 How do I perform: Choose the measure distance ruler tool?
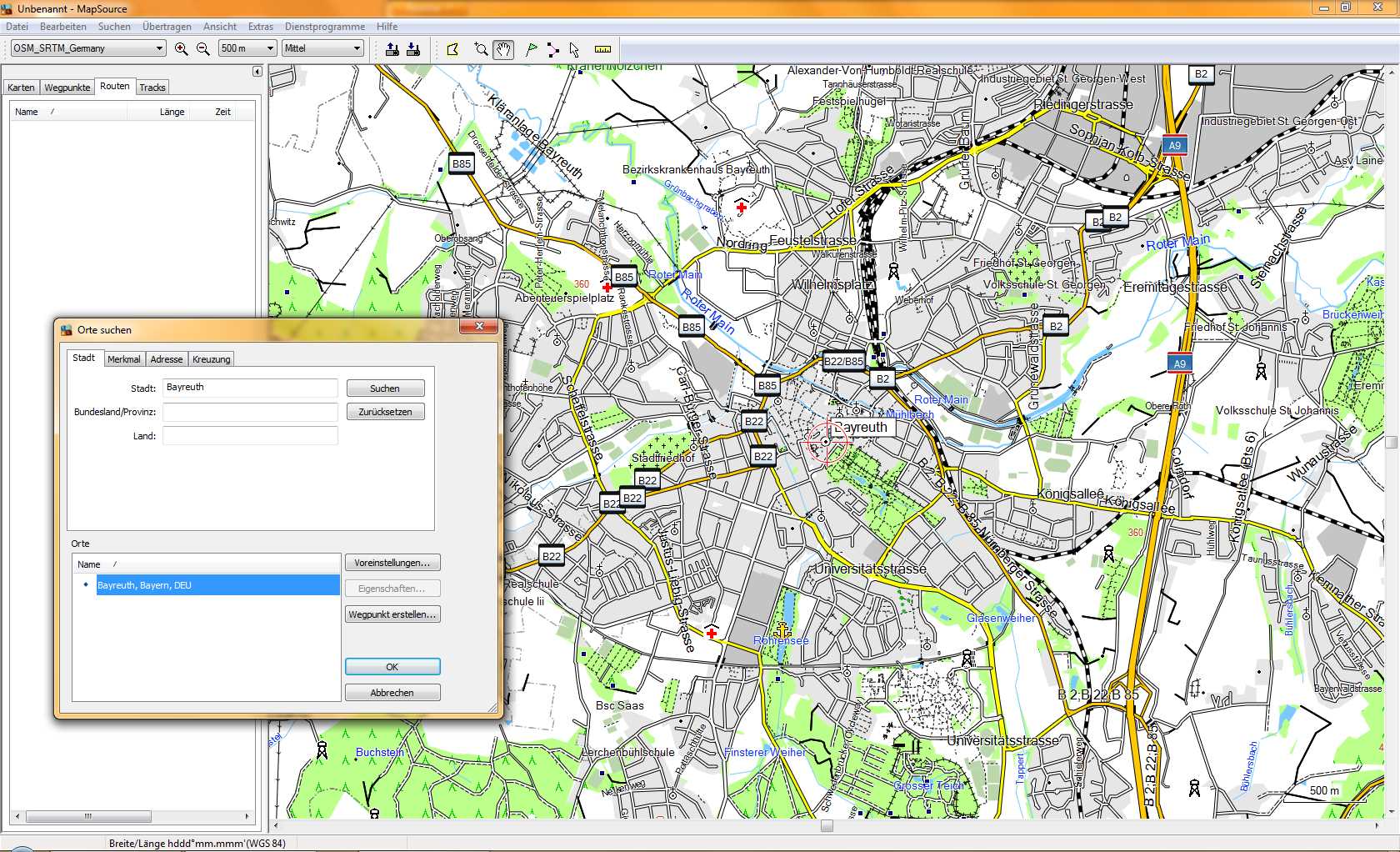[602, 49]
